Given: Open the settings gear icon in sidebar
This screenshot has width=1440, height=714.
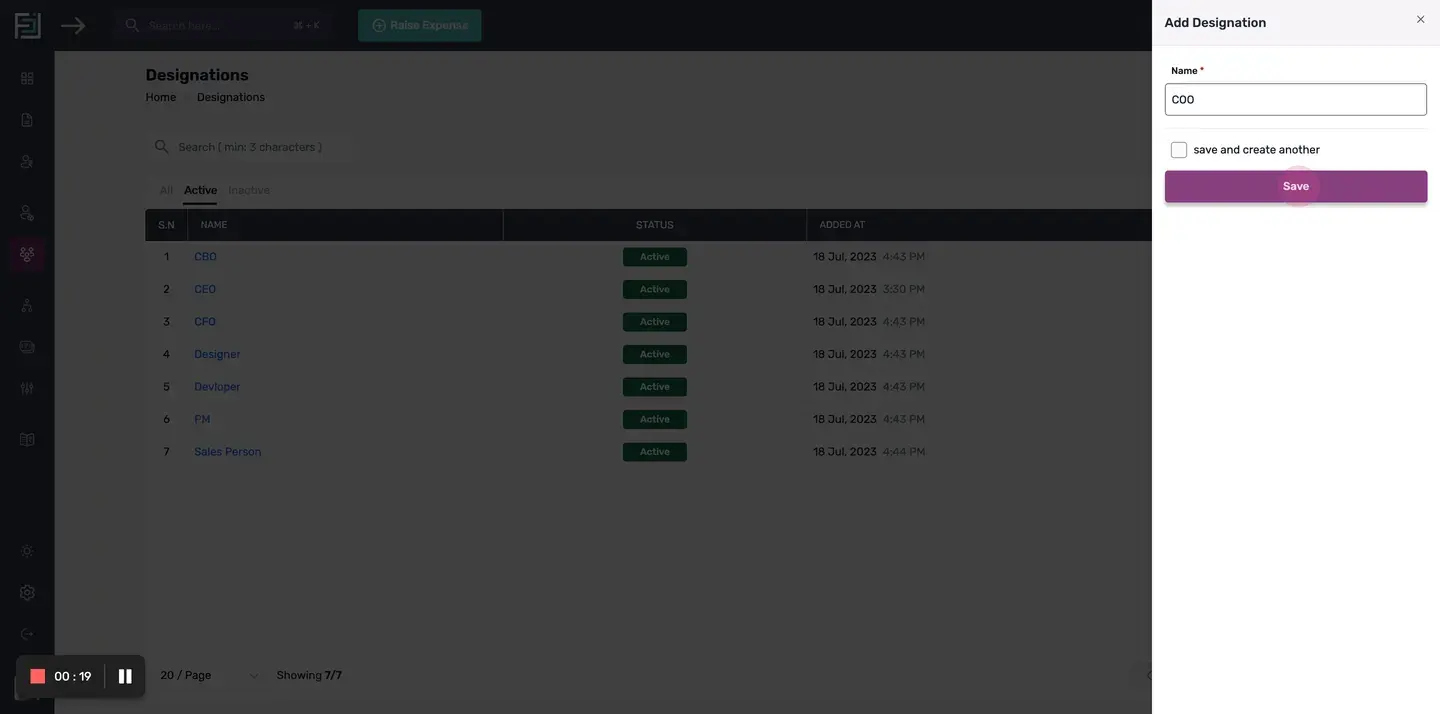Looking at the screenshot, I should click(x=27, y=593).
